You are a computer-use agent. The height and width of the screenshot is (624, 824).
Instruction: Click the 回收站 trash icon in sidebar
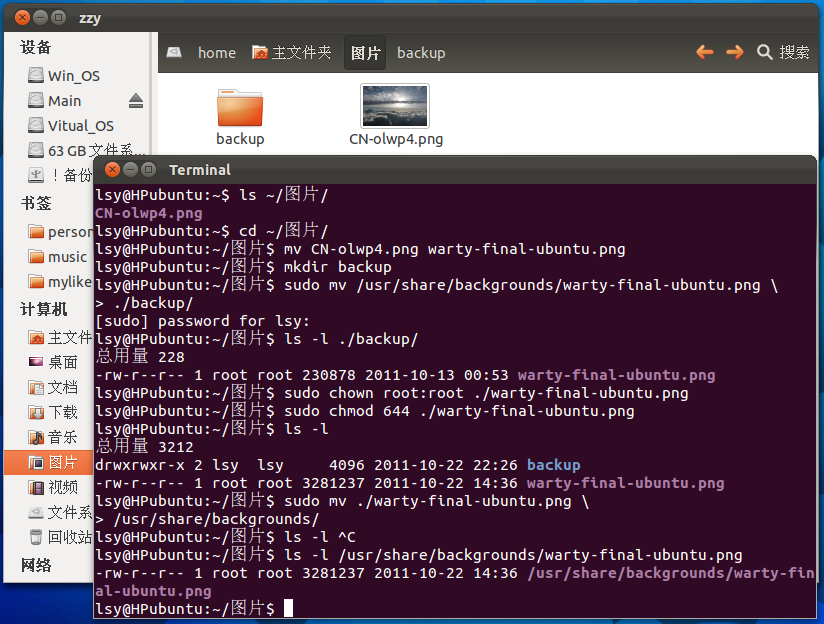pyautogui.click(x=36, y=537)
